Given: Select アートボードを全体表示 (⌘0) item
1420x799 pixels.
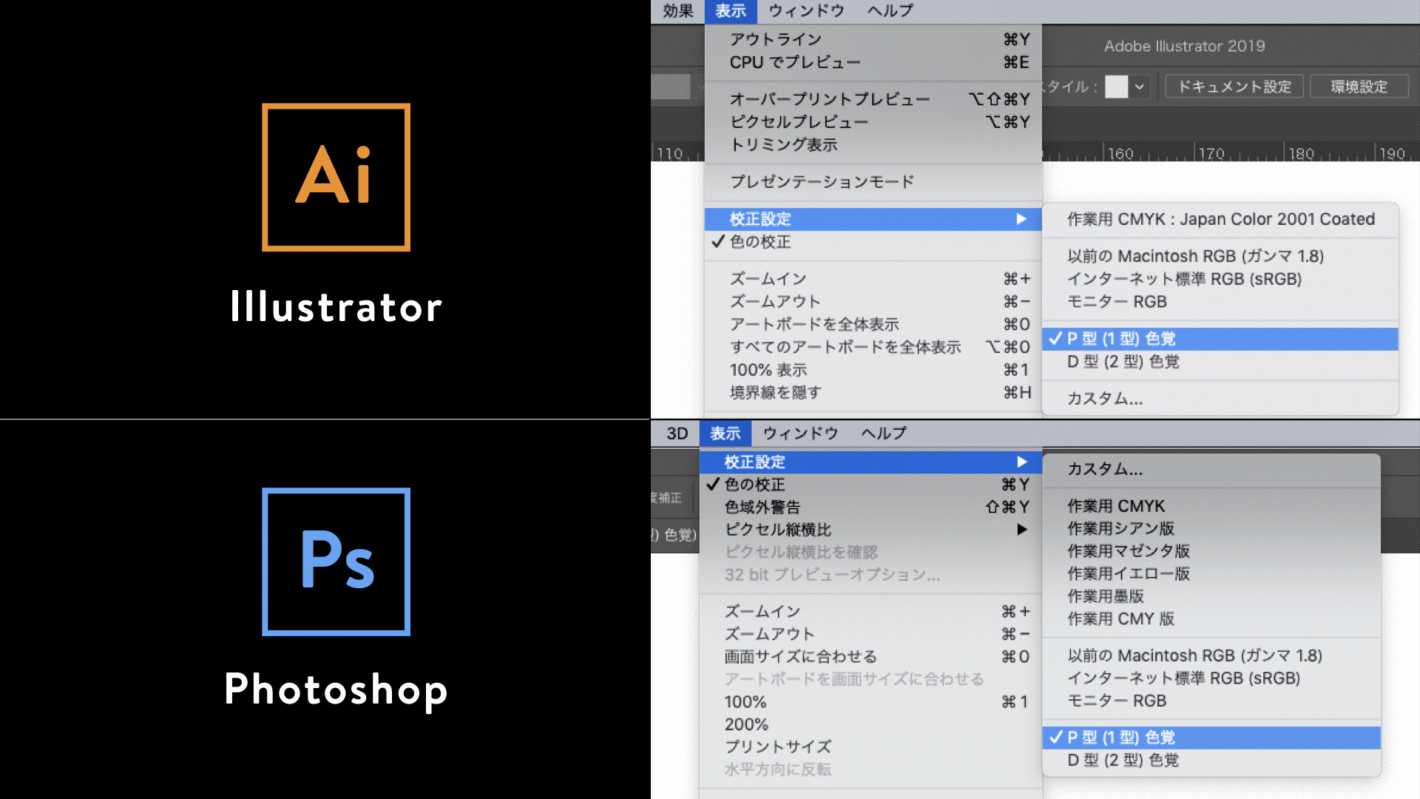Looking at the screenshot, I should 873,325.
